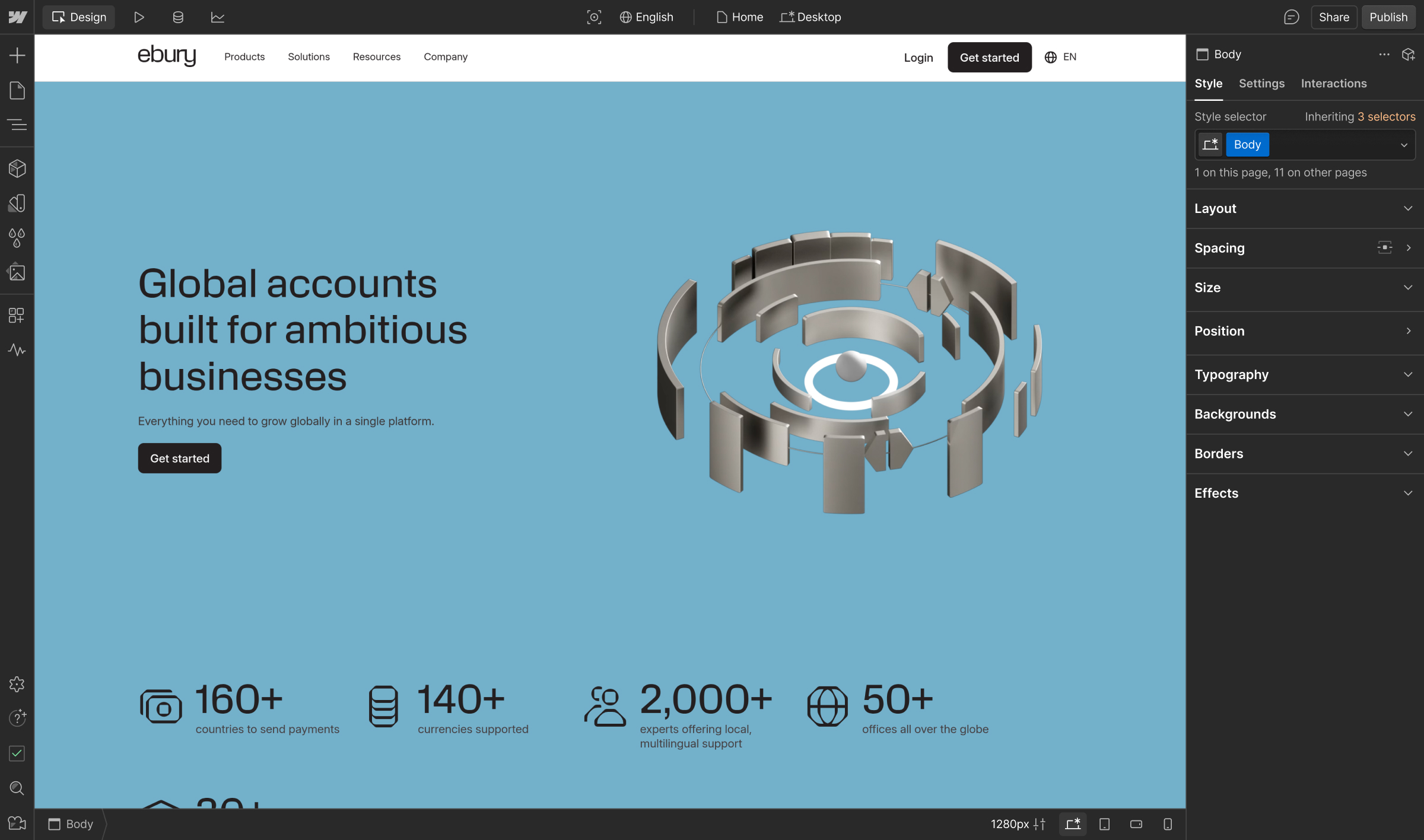This screenshot has height=840, width=1424.
Task: Select the Desktop base breakpoint in bottom bar
Action: tap(1073, 824)
